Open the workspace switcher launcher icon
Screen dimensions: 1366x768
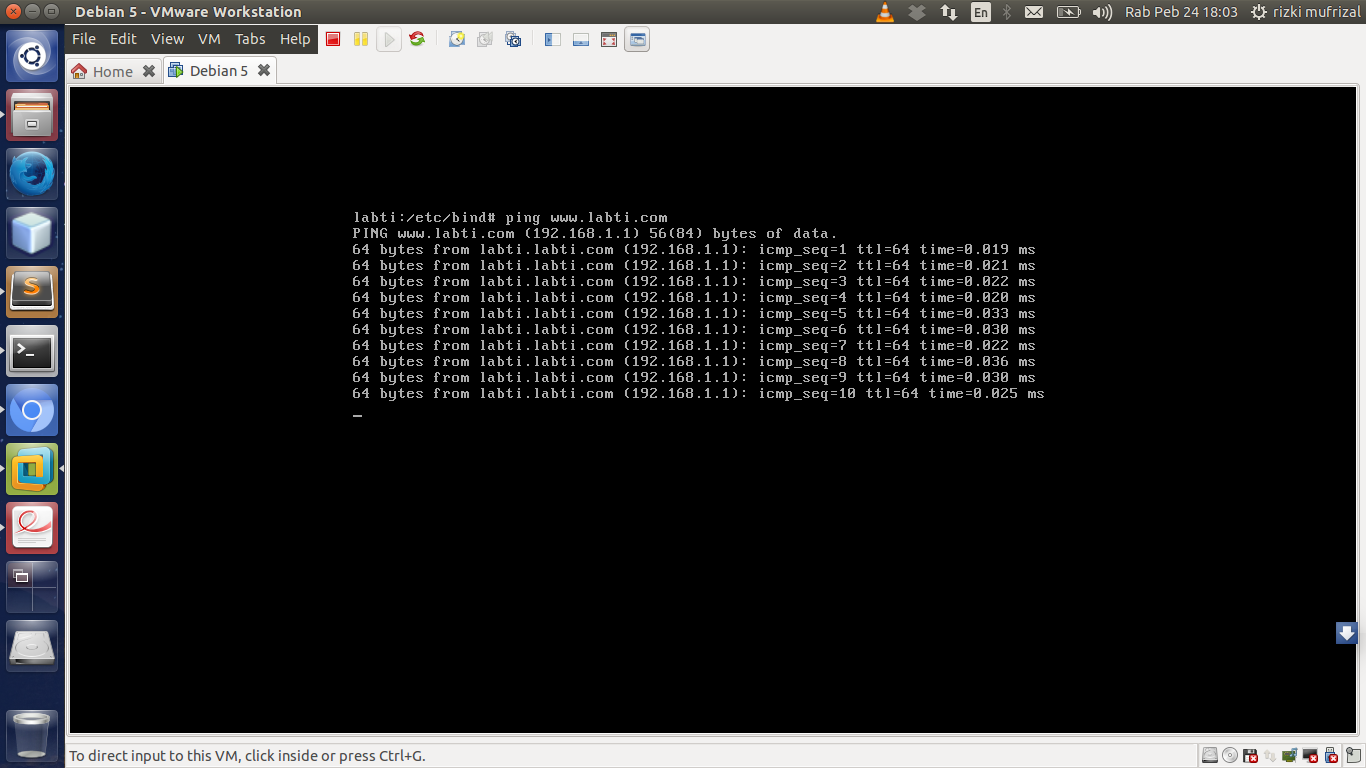[32, 587]
